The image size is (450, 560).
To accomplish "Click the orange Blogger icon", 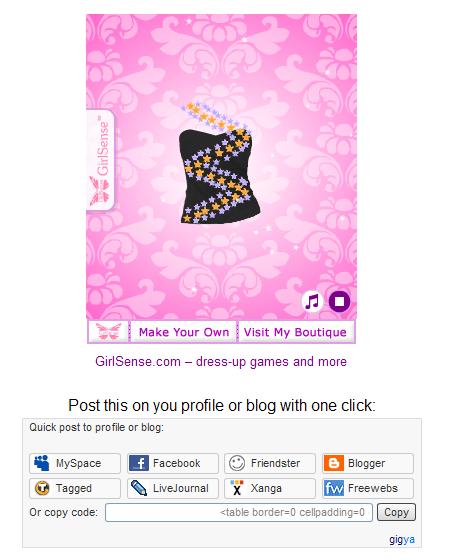I will pyautogui.click(x=334, y=463).
